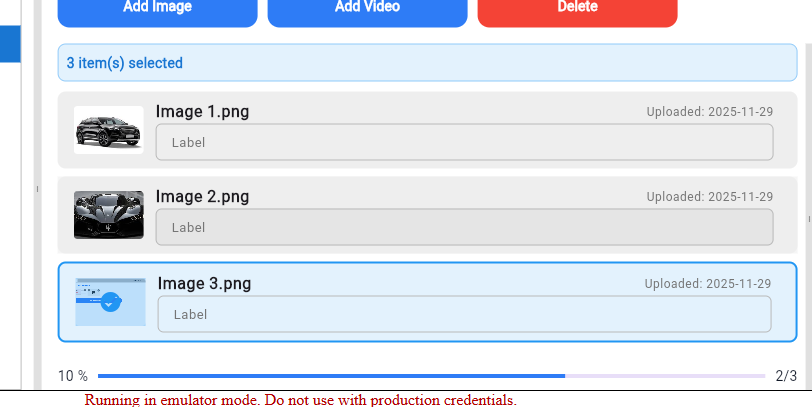The image size is (812, 407).
Task: Click the 10 % progress label
Action: (73, 376)
